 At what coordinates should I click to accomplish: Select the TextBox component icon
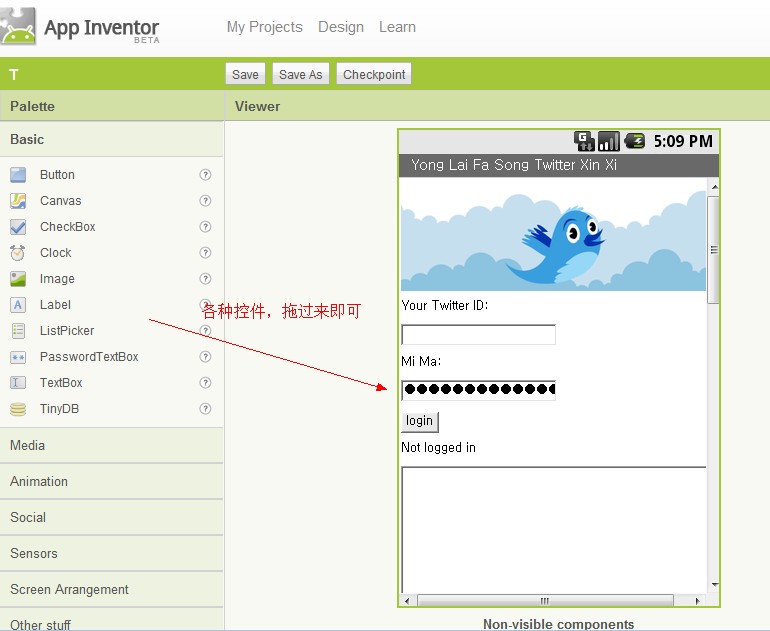click(x=18, y=383)
